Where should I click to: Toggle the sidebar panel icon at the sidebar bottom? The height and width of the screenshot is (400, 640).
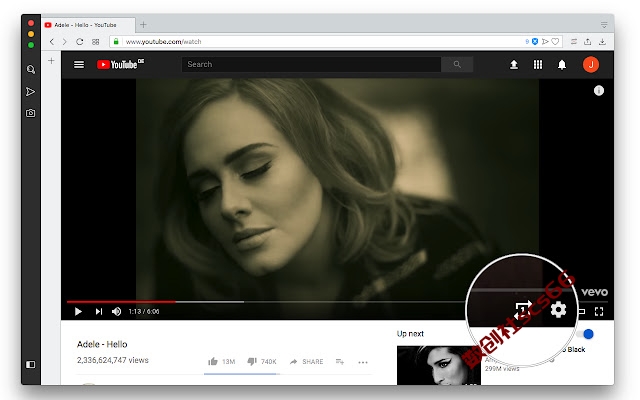pyautogui.click(x=31, y=364)
